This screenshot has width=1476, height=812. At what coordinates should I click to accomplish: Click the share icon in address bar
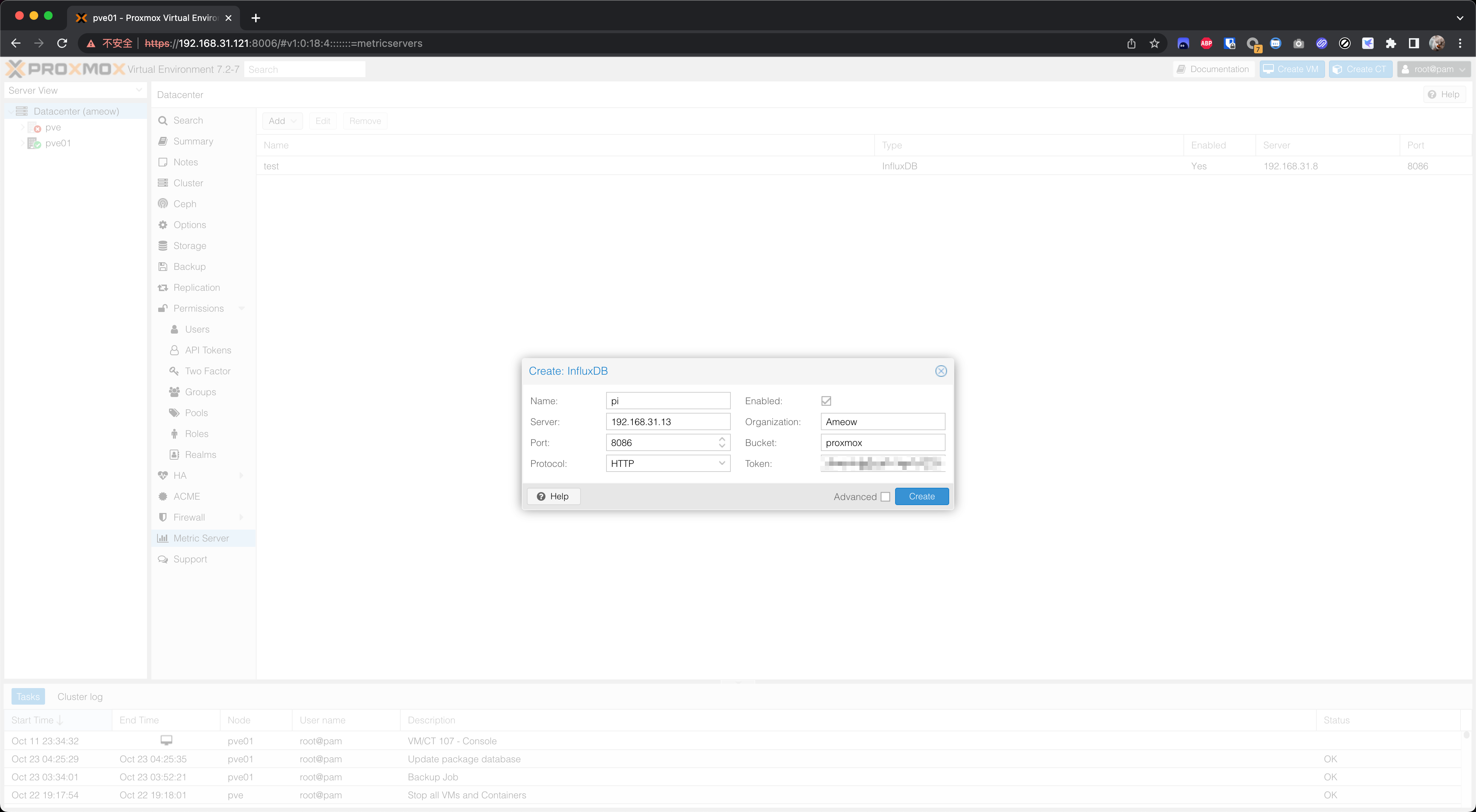click(x=1131, y=44)
